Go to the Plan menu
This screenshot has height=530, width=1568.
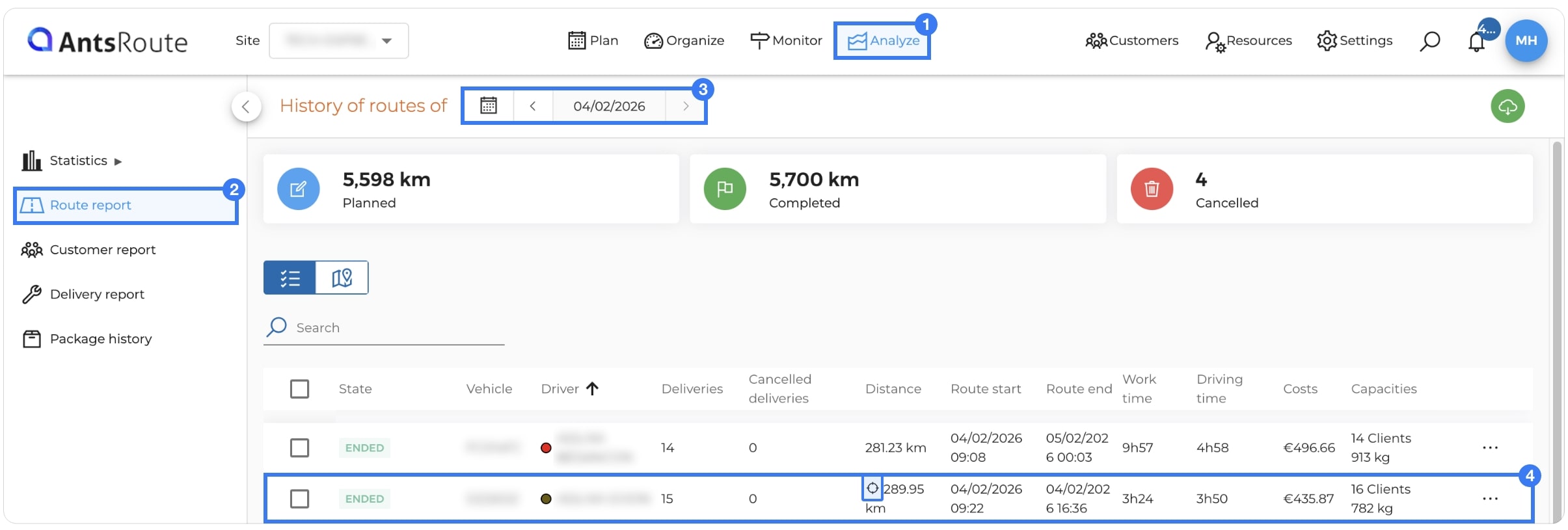593,40
